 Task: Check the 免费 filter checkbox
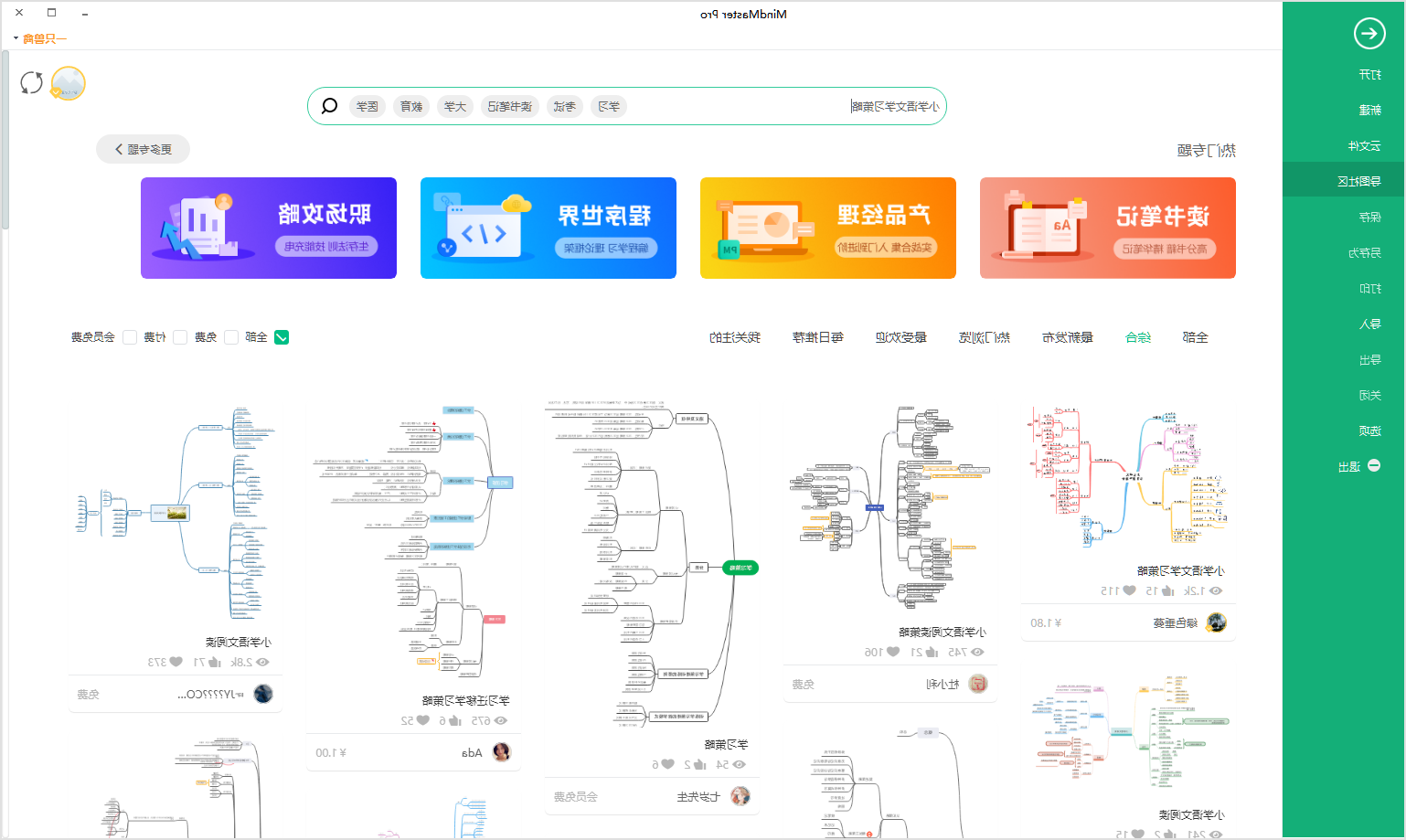[231, 337]
